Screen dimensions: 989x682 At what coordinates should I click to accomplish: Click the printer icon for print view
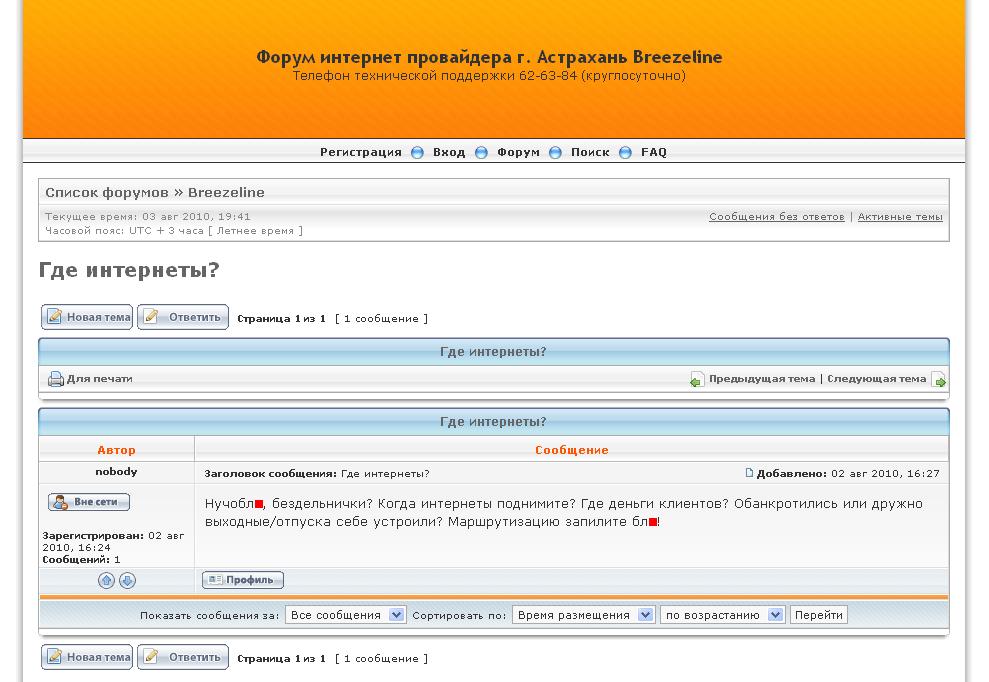coord(56,379)
